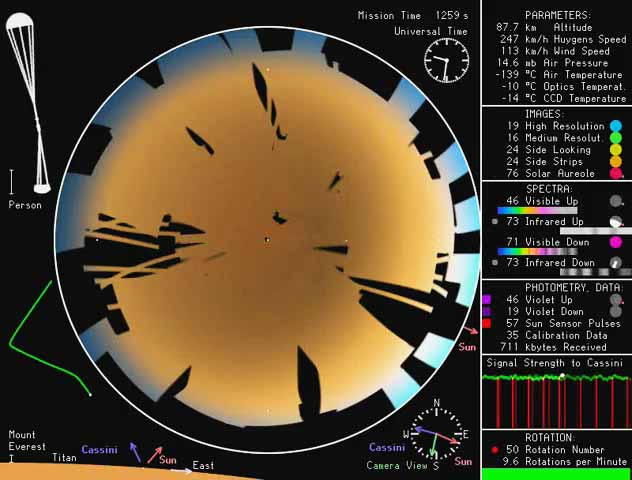Click the purple Cassini arrow near Titan
Image resolution: width=632 pixels, height=480 pixels.
pos(135,452)
